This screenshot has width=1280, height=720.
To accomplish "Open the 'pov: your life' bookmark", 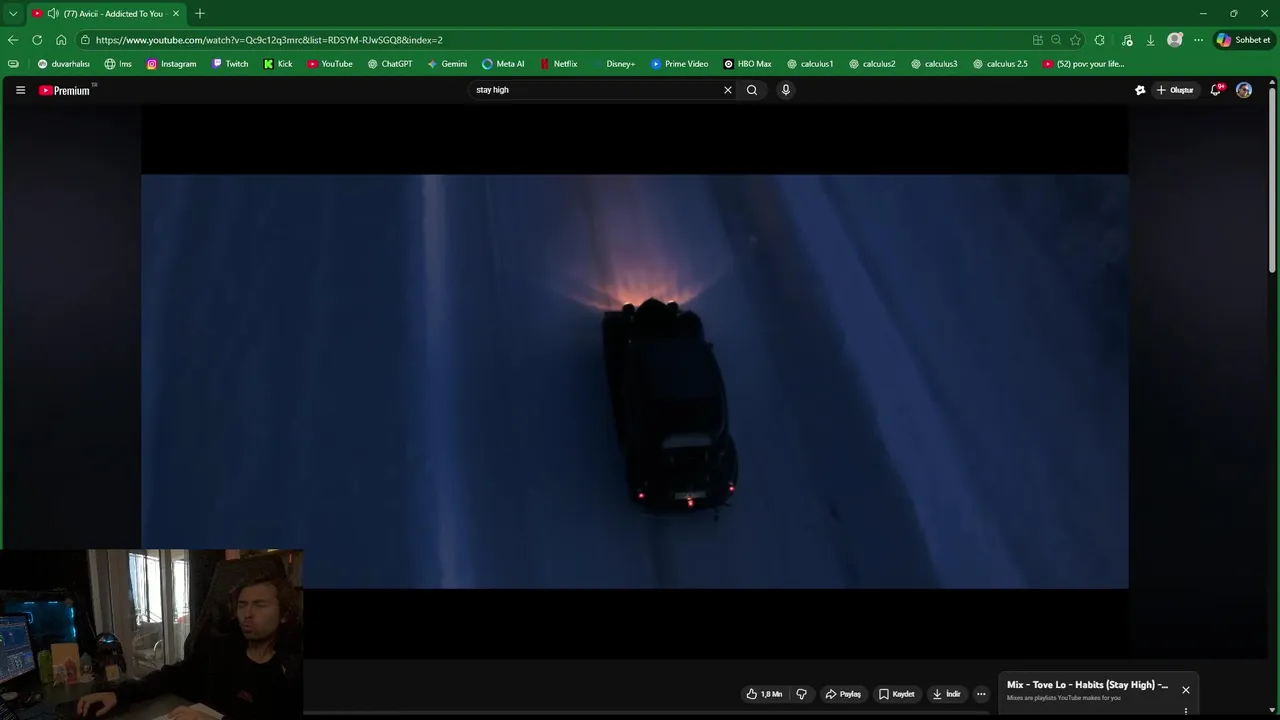I will pyautogui.click(x=1083, y=64).
